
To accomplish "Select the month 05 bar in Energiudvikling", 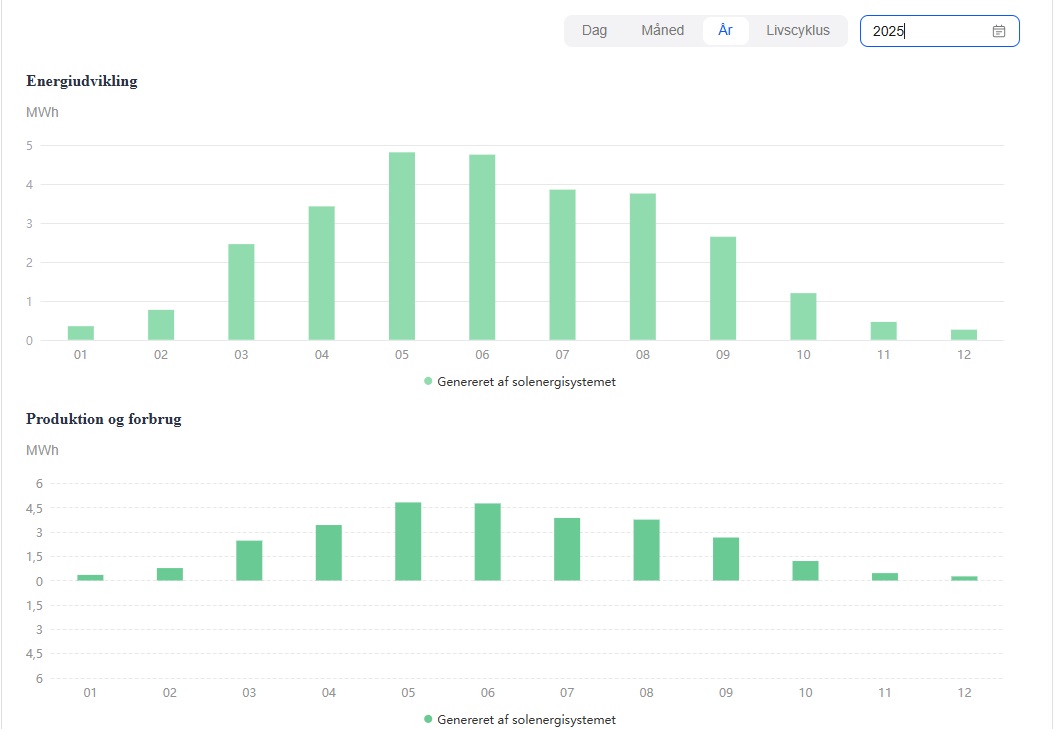I will coord(402,247).
